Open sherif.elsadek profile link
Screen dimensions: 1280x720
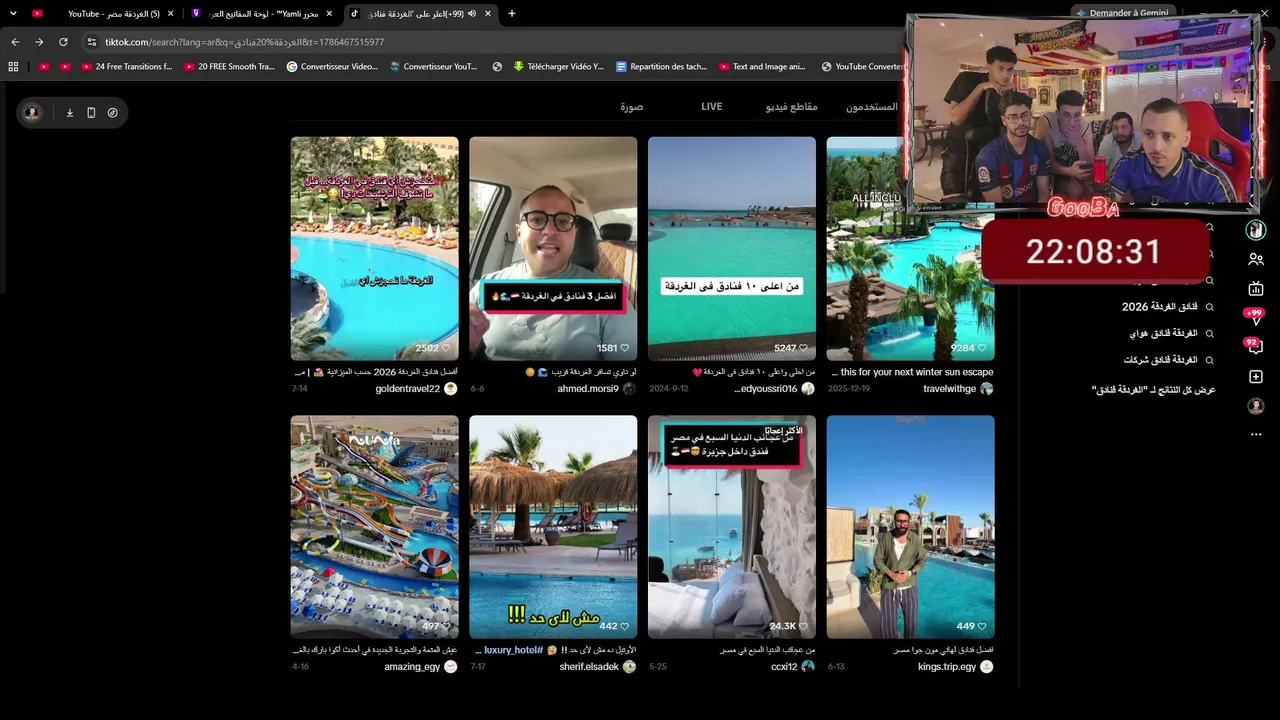coord(589,667)
